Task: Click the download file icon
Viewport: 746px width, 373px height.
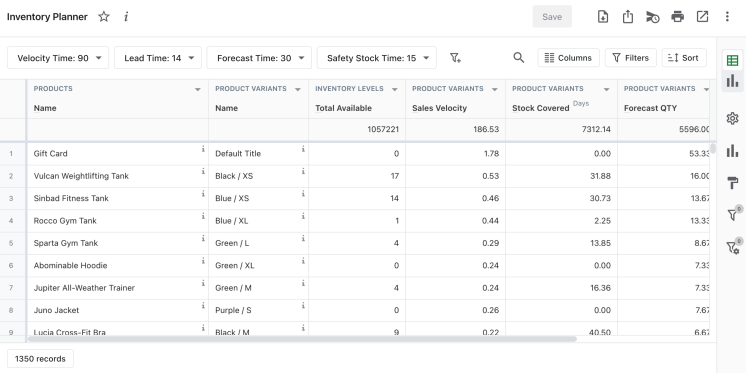Action: pyautogui.click(x=603, y=17)
